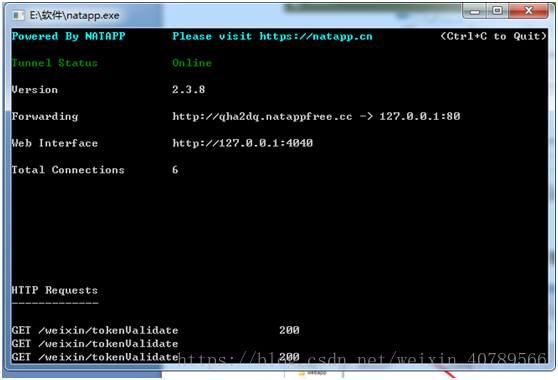Close the natapp.exe console window
The height and width of the screenshot is (380, 558).
(x=528, y=11)
